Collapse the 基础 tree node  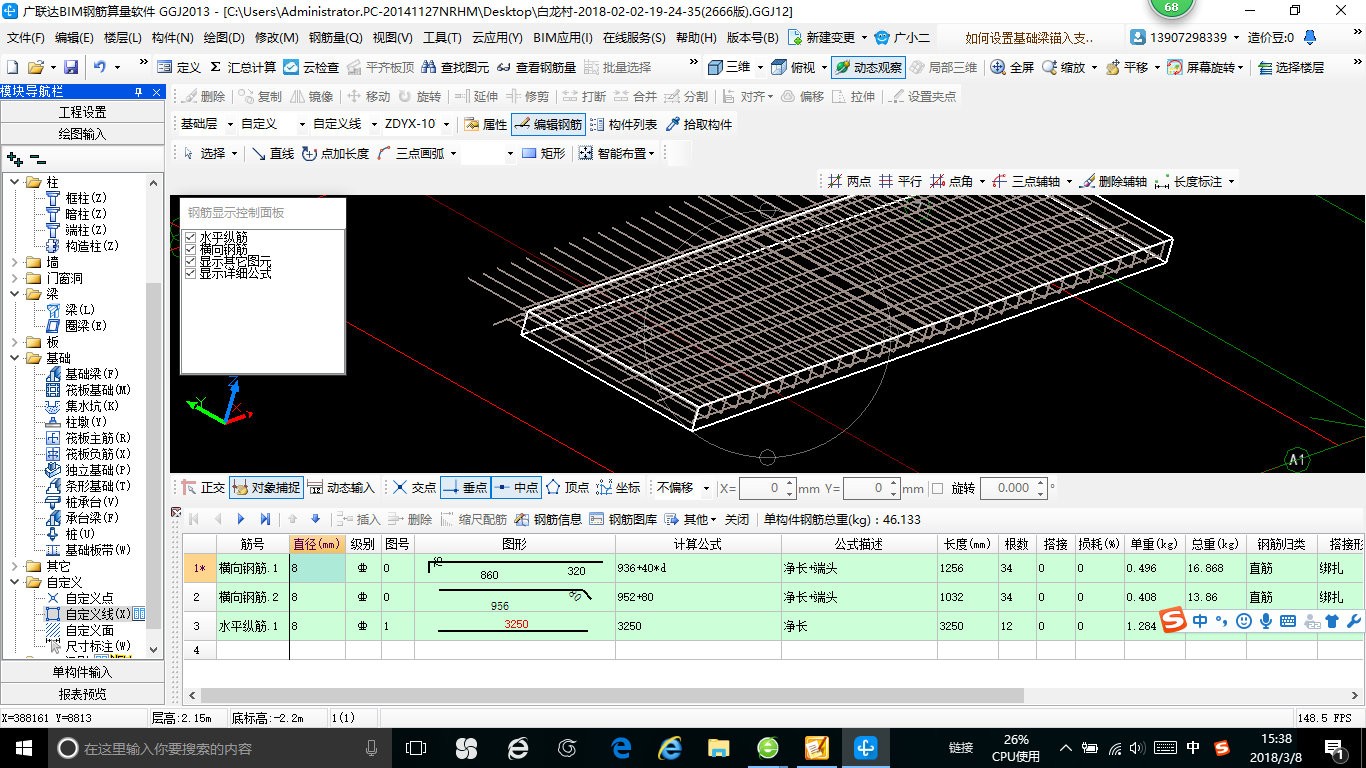(x=15, y=358)
